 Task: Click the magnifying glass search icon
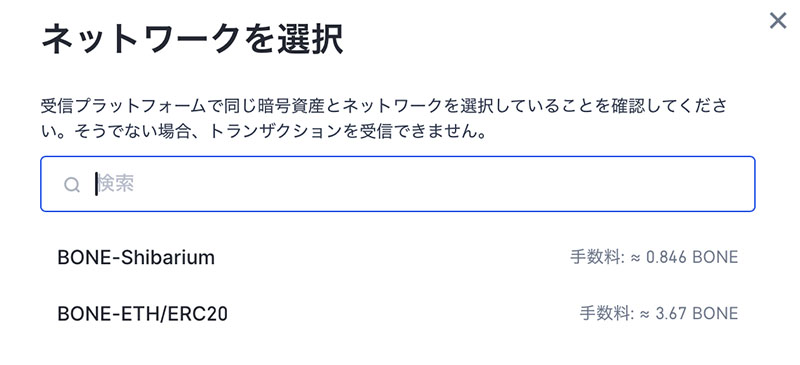click(72, 184)
